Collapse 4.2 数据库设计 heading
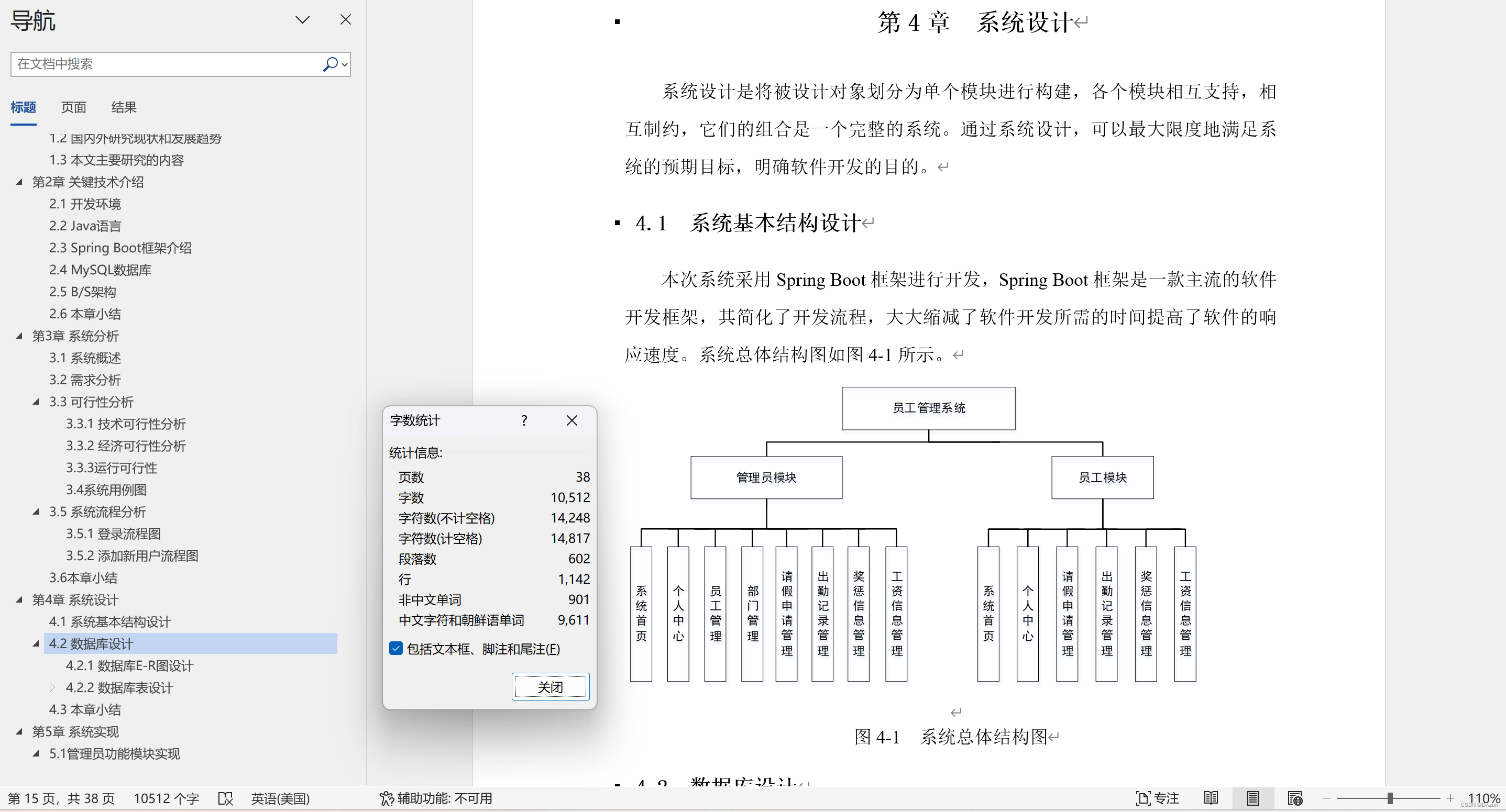Image resolution: width=1506 pixels, height=812 pixels. coord(36,644)
